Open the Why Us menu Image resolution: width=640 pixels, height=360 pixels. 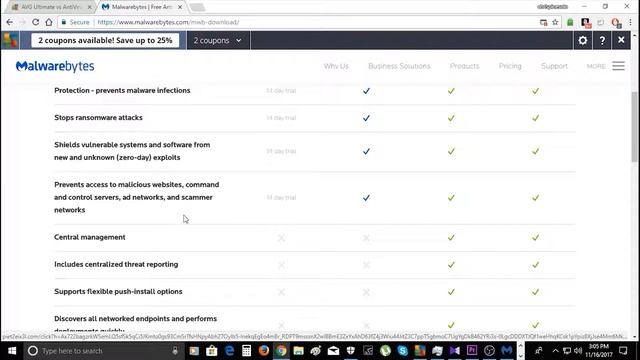point(336,66)
